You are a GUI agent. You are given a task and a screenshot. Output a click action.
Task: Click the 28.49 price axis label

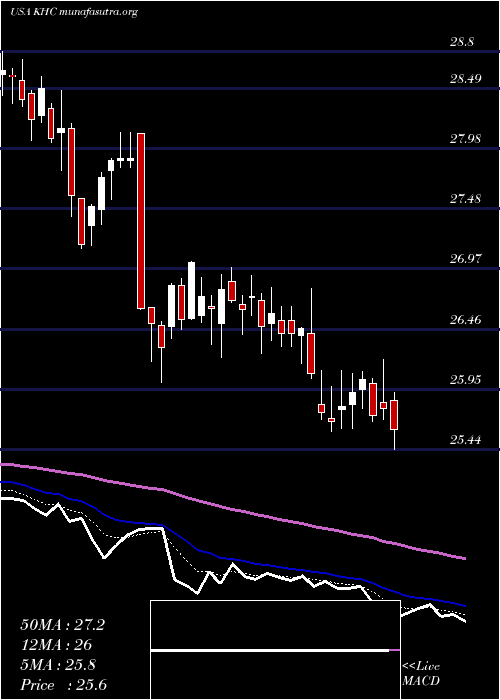pyautogui.click(x=465, y=79)
